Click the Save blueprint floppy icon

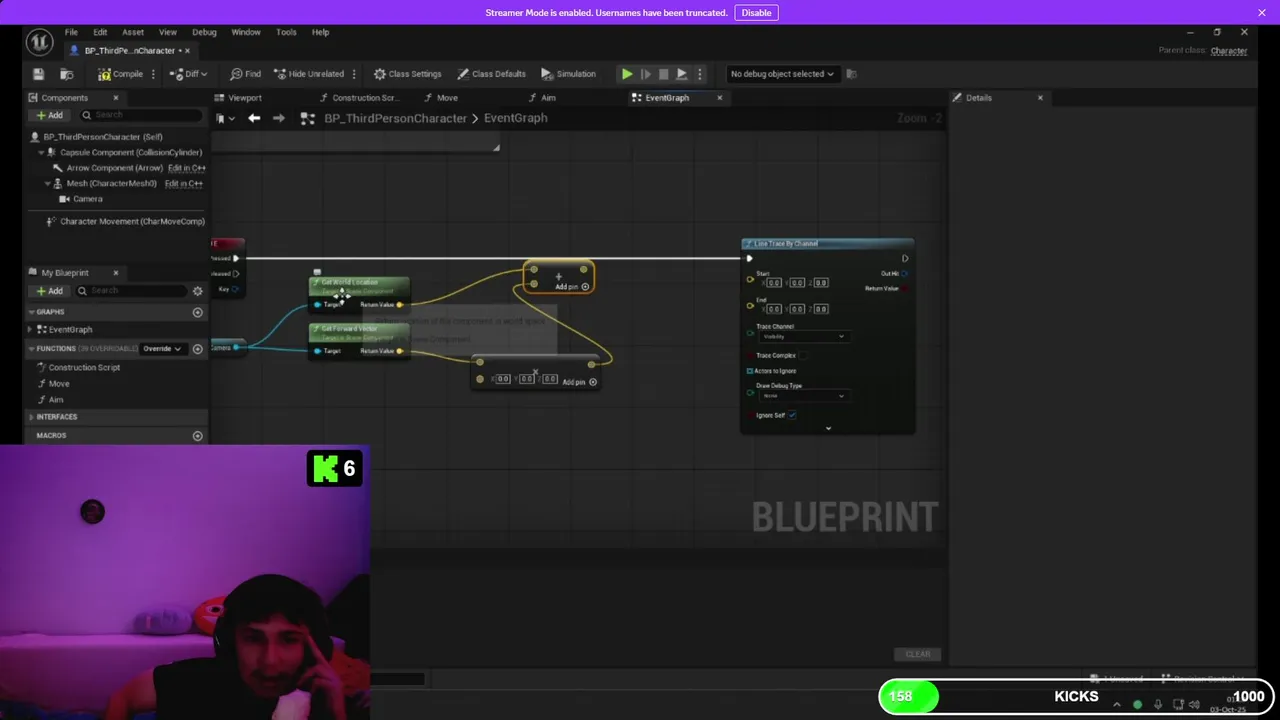[x=38, y=74]
